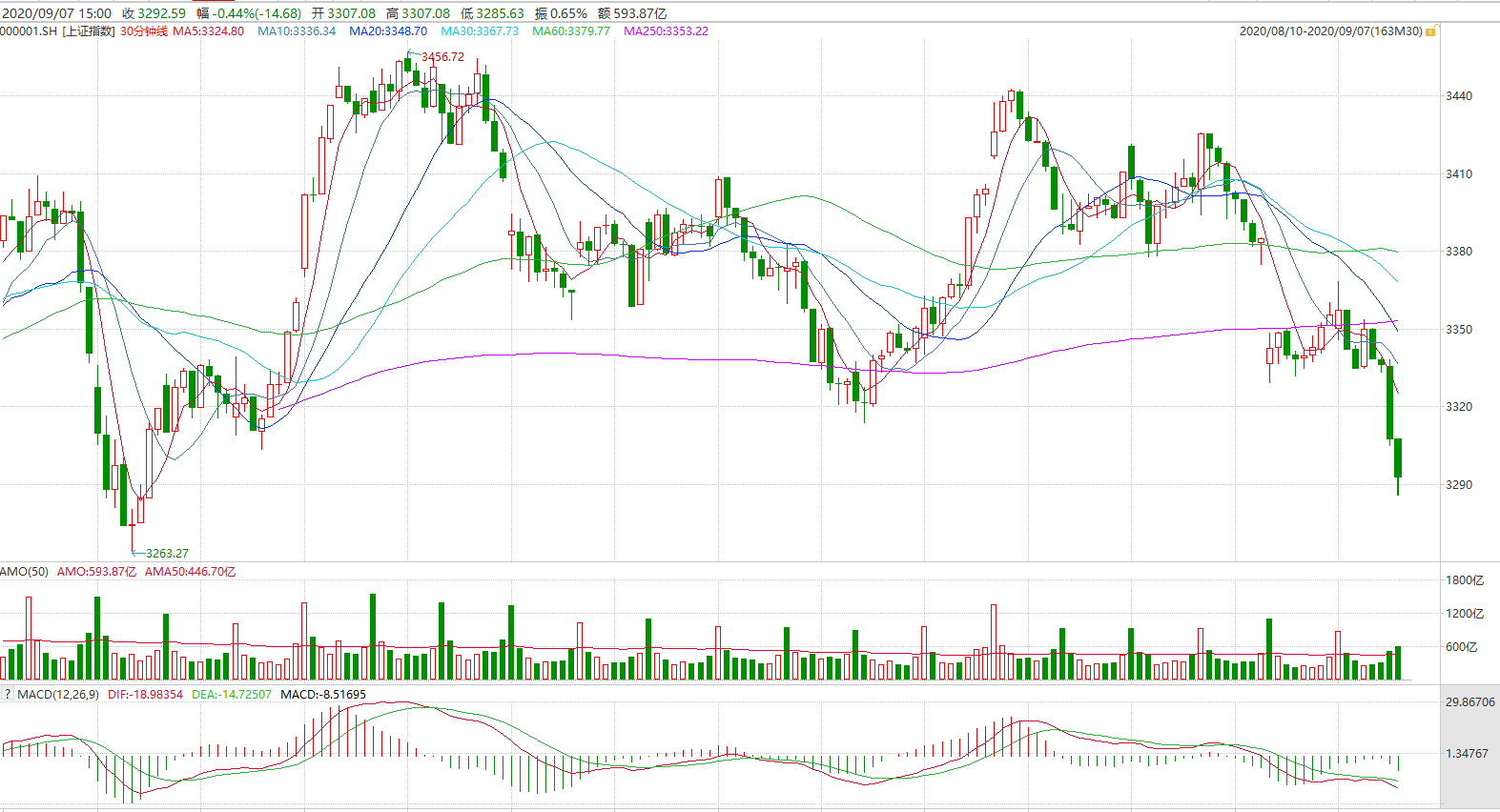Click the 29.86706 MACD axis label
The width and height of the screenshot is (1500, 812).
[x=1470, y=702]
